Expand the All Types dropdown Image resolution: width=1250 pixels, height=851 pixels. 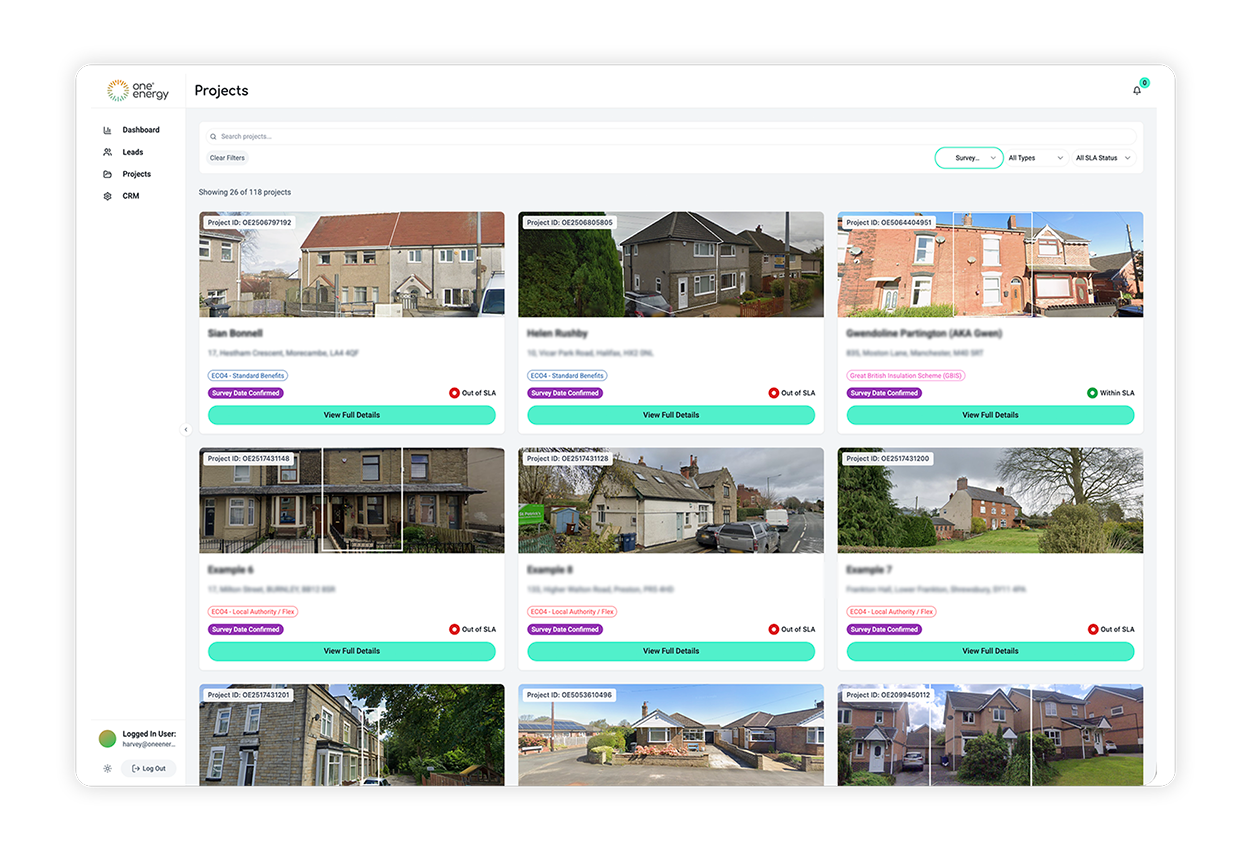pyautogui.click(x=1035, y=158)
